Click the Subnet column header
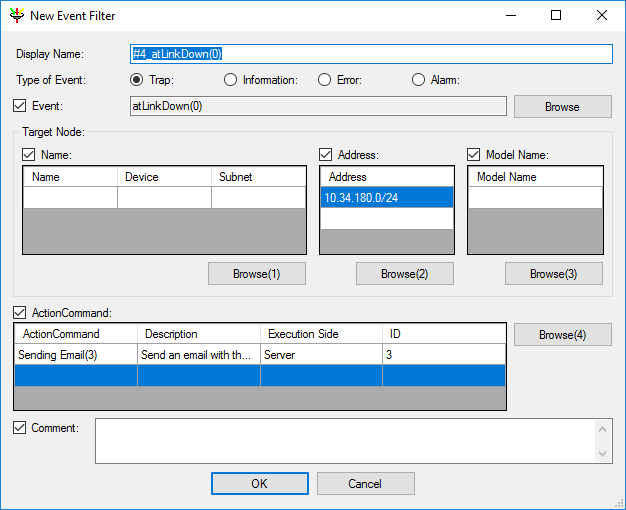Image resolution: width=626 pixels, height=510 pixels. pos(258,177)
